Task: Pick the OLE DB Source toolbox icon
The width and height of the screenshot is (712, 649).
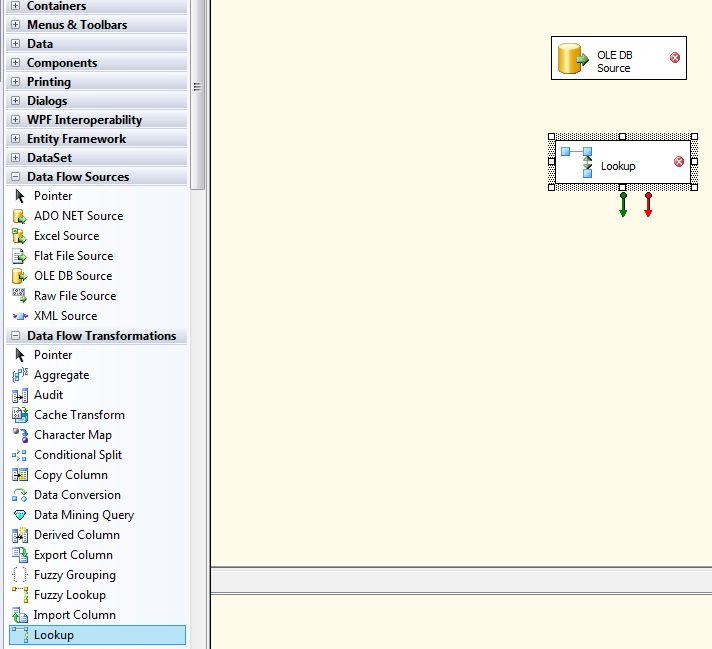Action: click(x=20, y=276)
